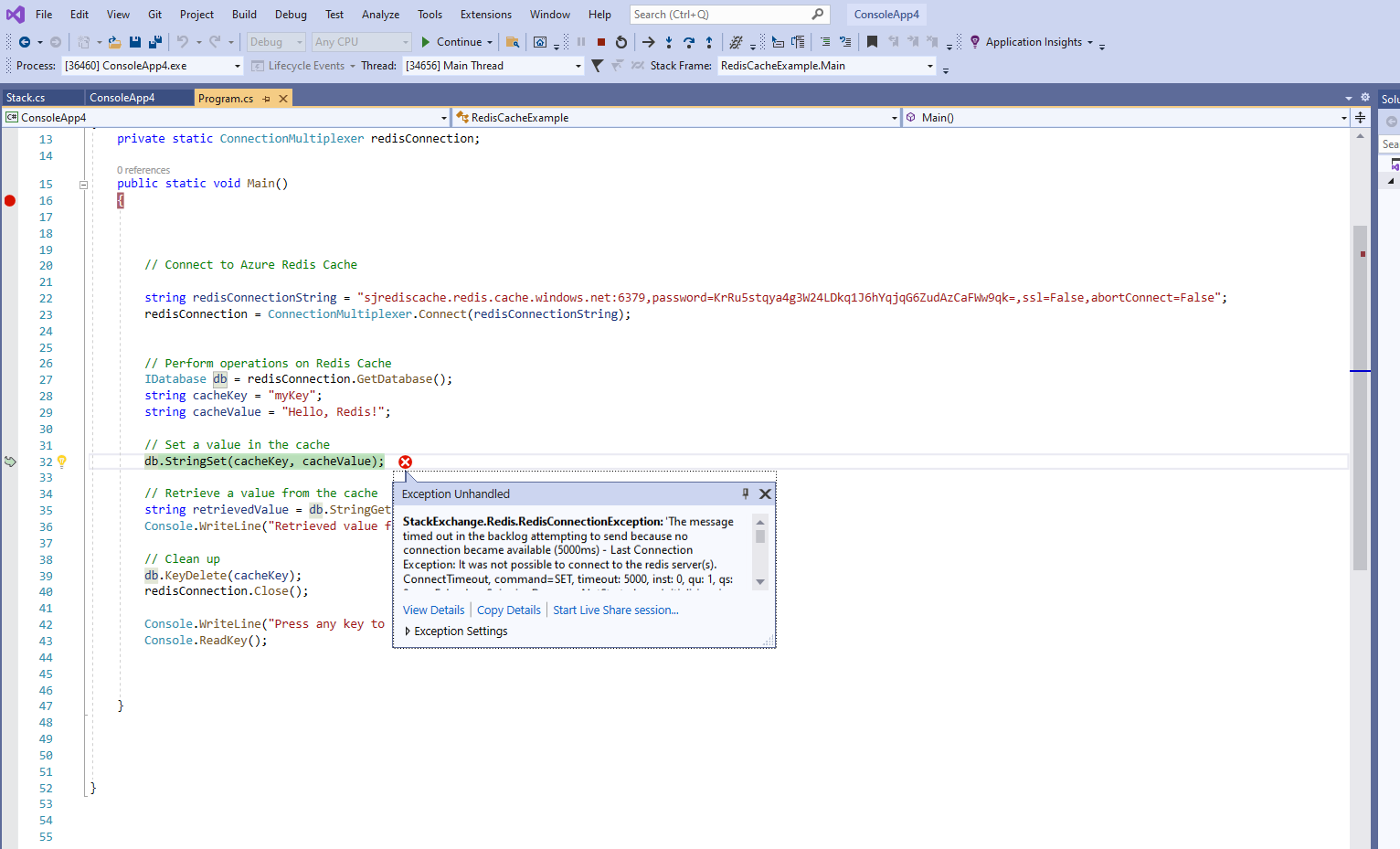Restart the debugging session icon

point(621,42)
